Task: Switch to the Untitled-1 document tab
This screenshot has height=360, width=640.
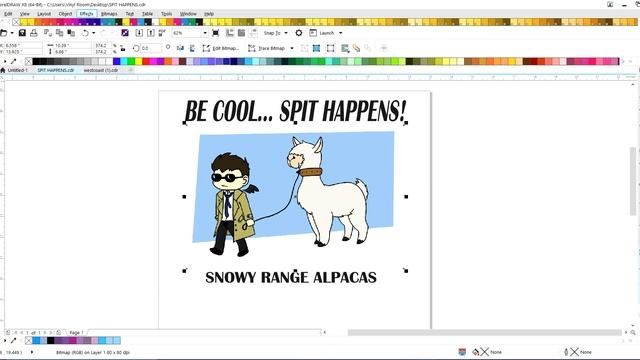Action: 18,70
